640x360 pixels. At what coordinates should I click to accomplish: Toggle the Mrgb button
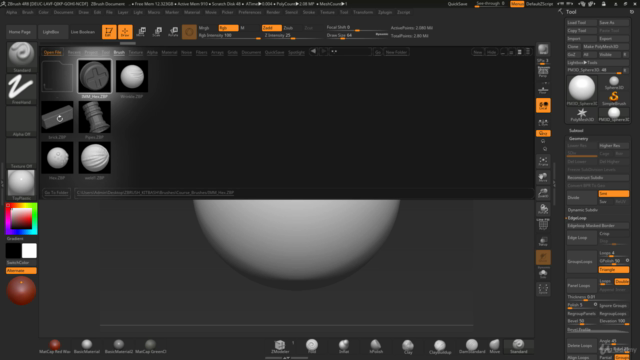(204, 28)
